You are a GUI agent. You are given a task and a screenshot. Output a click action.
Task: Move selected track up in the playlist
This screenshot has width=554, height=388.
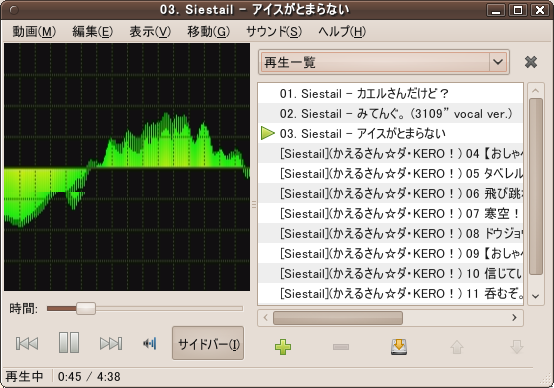coord(457,347)
